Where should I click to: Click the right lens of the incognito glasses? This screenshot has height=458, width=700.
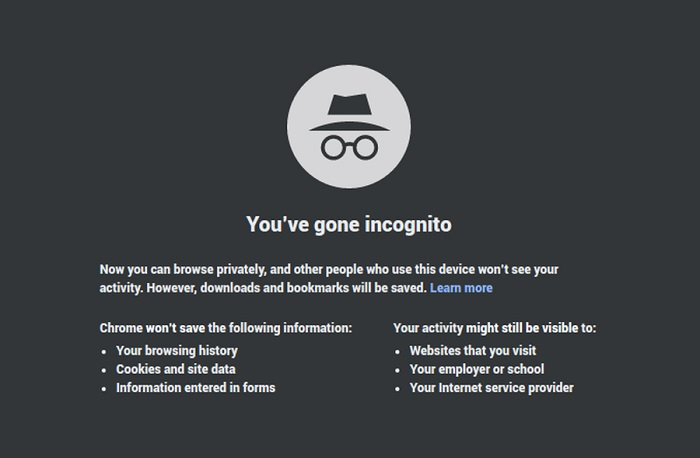coord(366,147)
